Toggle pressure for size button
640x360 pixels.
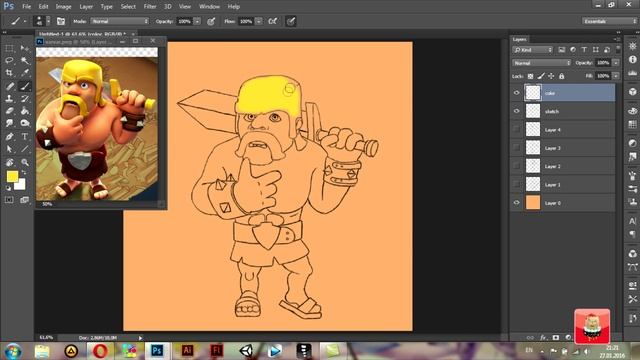pos(291,21)
